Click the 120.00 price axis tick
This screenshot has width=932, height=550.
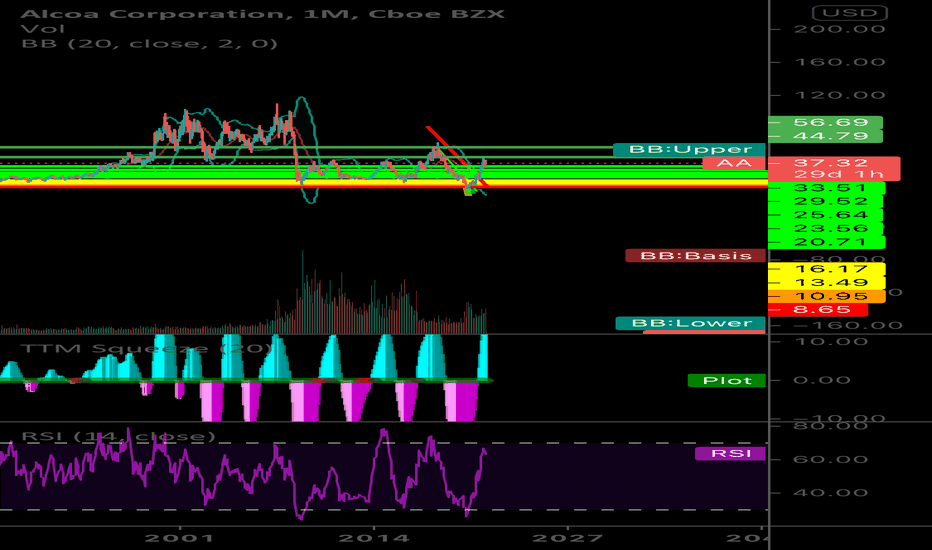click(x=840, y=95)
